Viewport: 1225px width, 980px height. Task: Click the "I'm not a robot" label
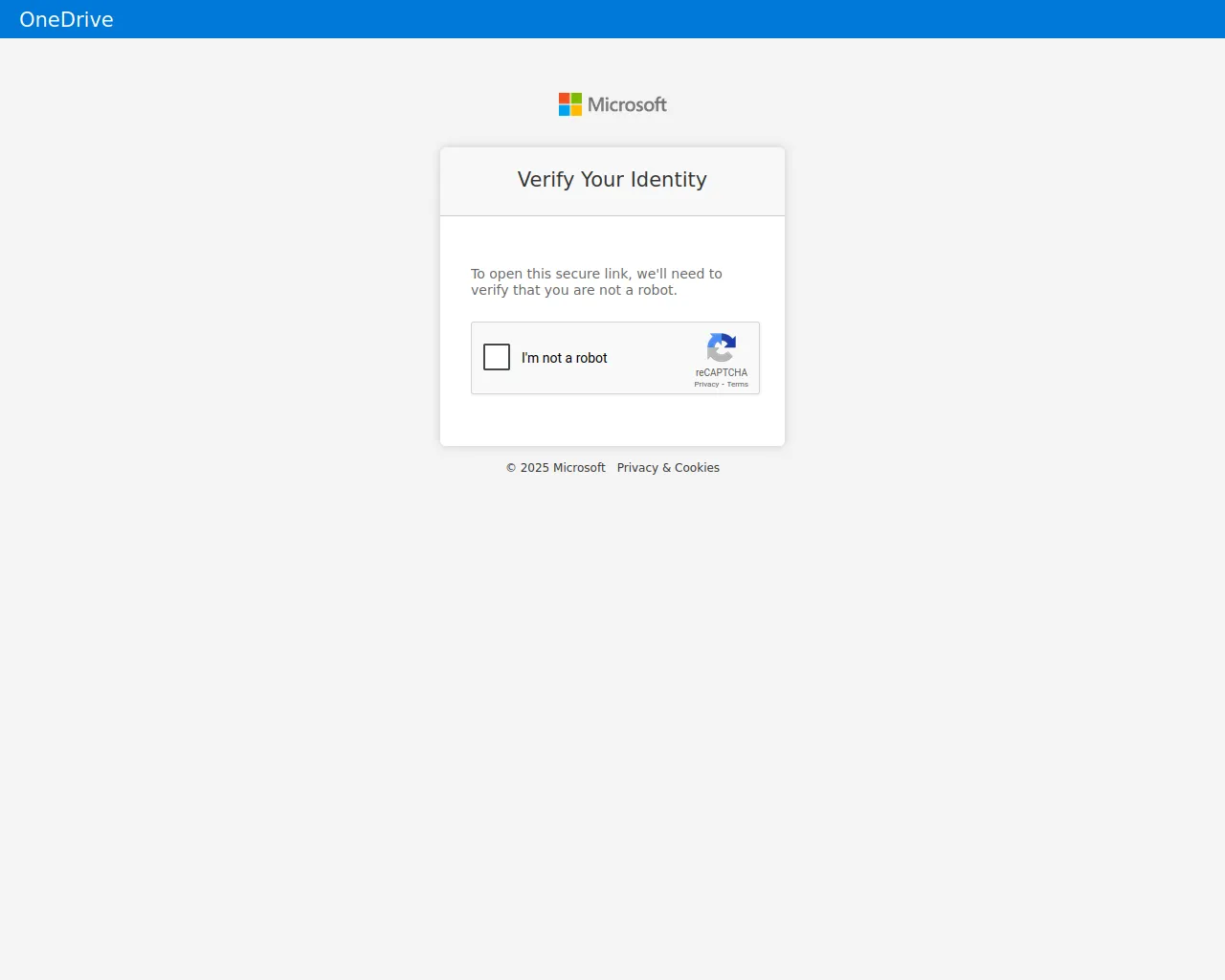point(565,358)
